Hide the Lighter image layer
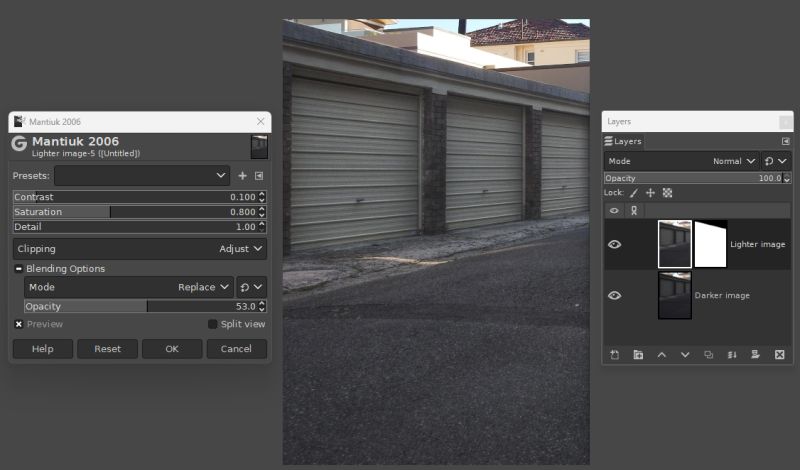800x470 pixels. tap(614, 244)
